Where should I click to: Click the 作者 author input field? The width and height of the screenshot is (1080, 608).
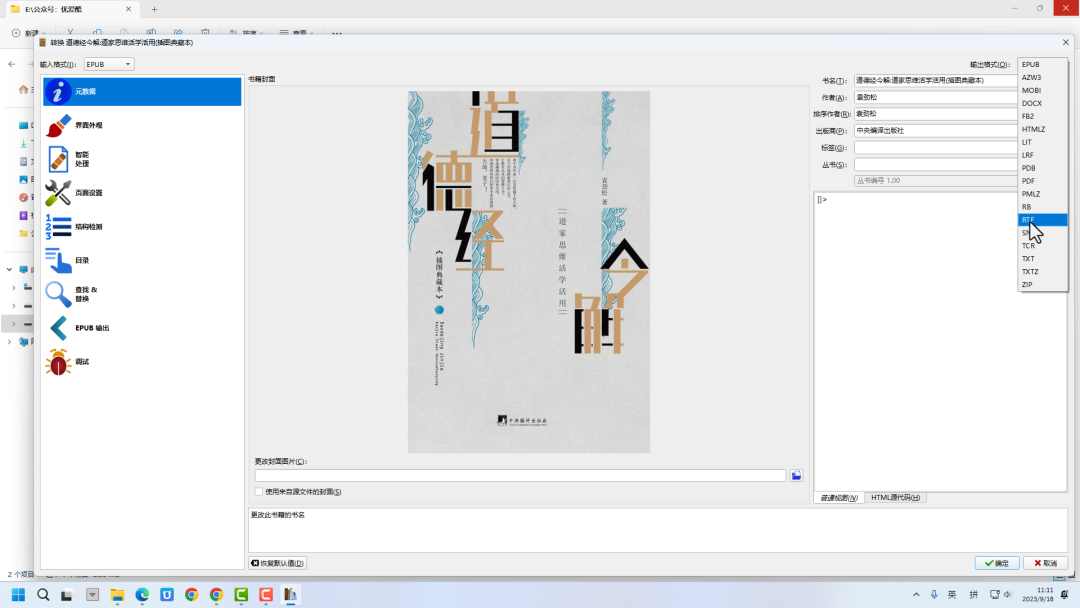(x=935, y=97)
